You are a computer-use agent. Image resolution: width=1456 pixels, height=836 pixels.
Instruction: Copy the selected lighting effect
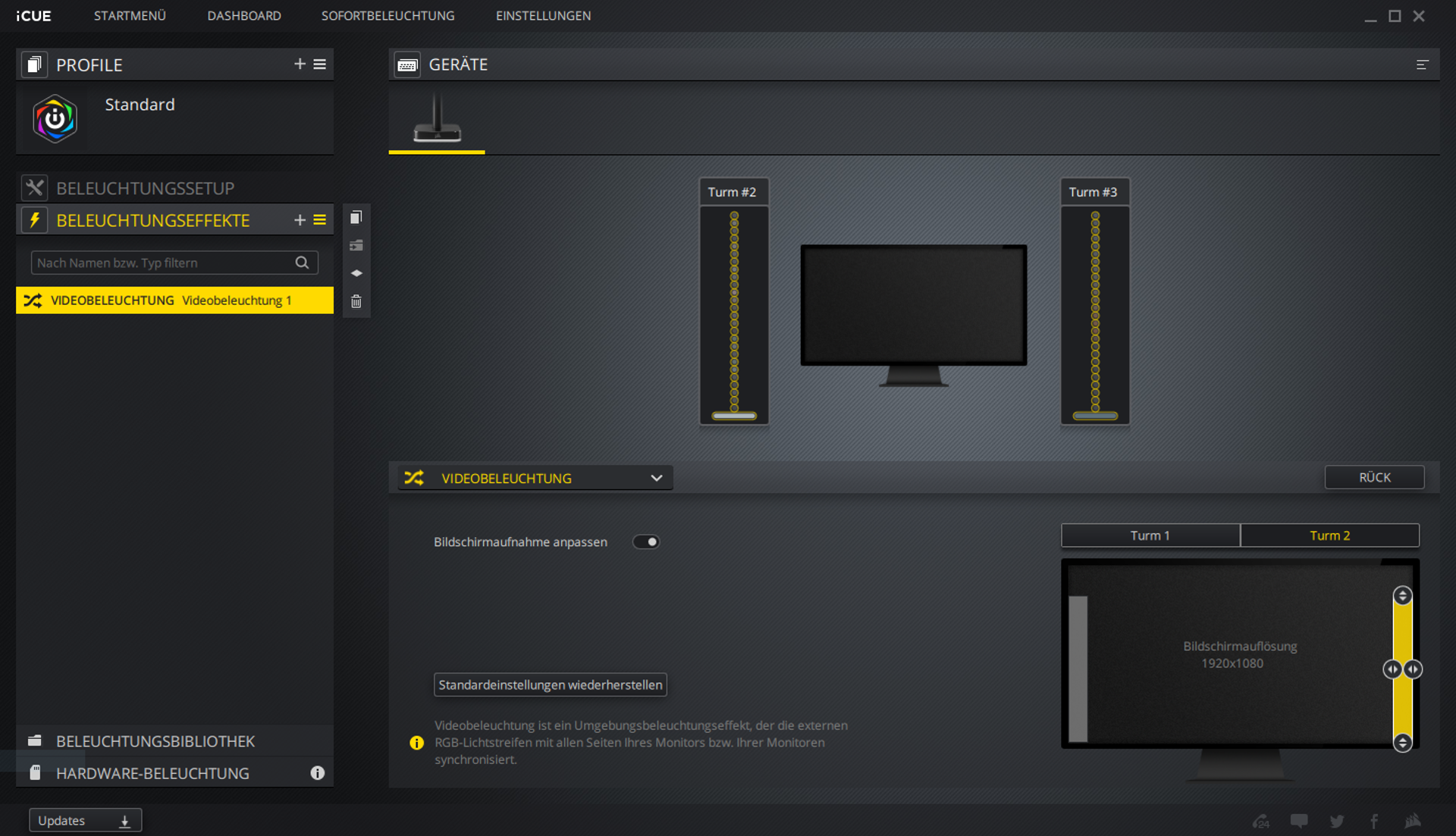click(356, 217)
